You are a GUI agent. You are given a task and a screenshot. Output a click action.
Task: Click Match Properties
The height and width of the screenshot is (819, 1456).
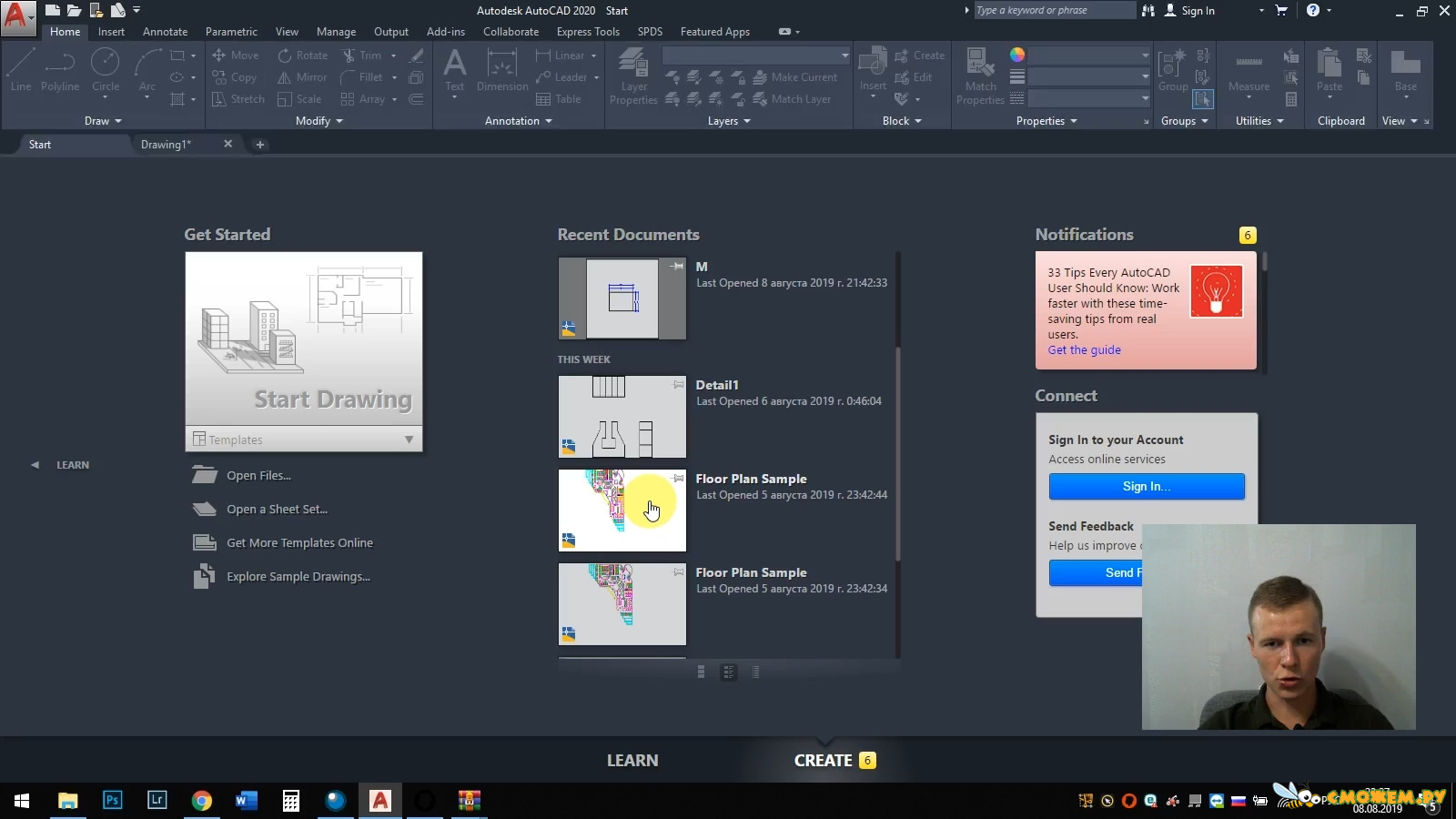pos(980,76)
